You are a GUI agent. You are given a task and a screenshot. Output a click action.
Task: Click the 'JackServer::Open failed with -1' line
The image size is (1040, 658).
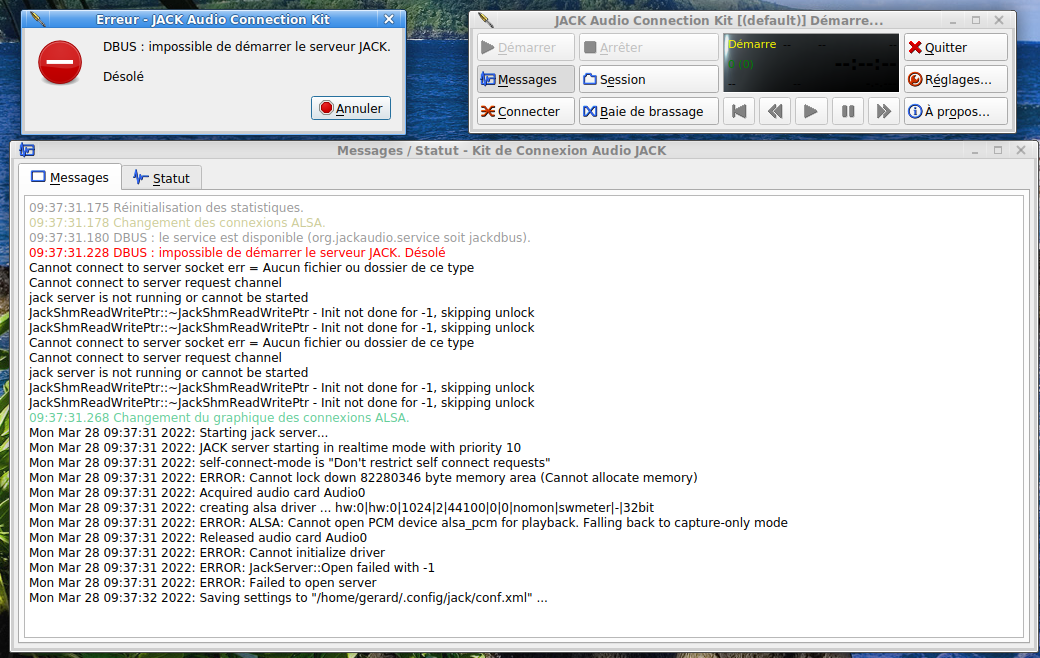[231, 568]
